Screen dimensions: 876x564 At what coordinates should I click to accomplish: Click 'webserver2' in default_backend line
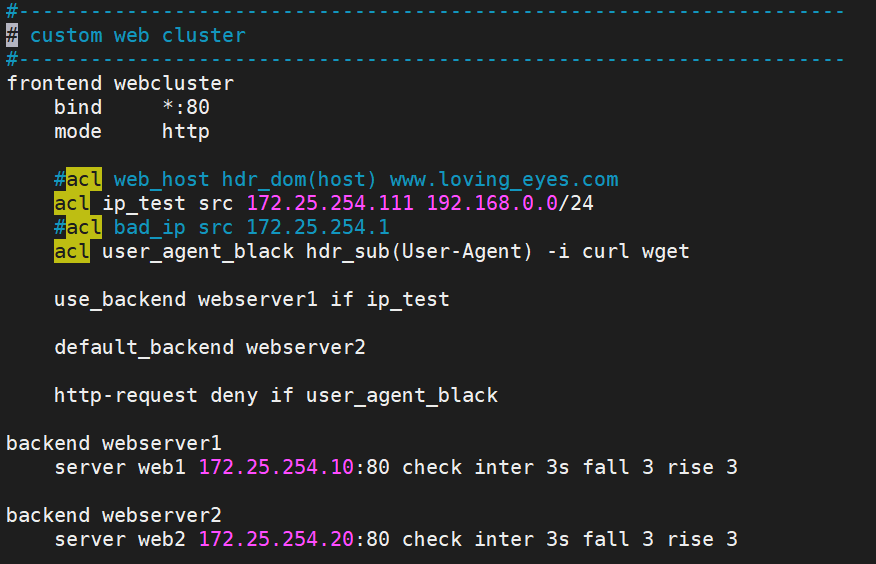(306, 348)
